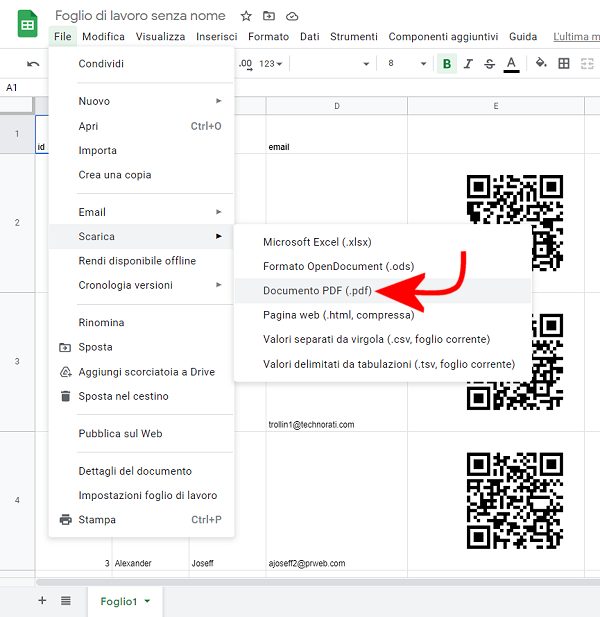Viewport: 600px width, 617px height.
Task: Add a new sheet with plus icon
Action: (42, 600)
